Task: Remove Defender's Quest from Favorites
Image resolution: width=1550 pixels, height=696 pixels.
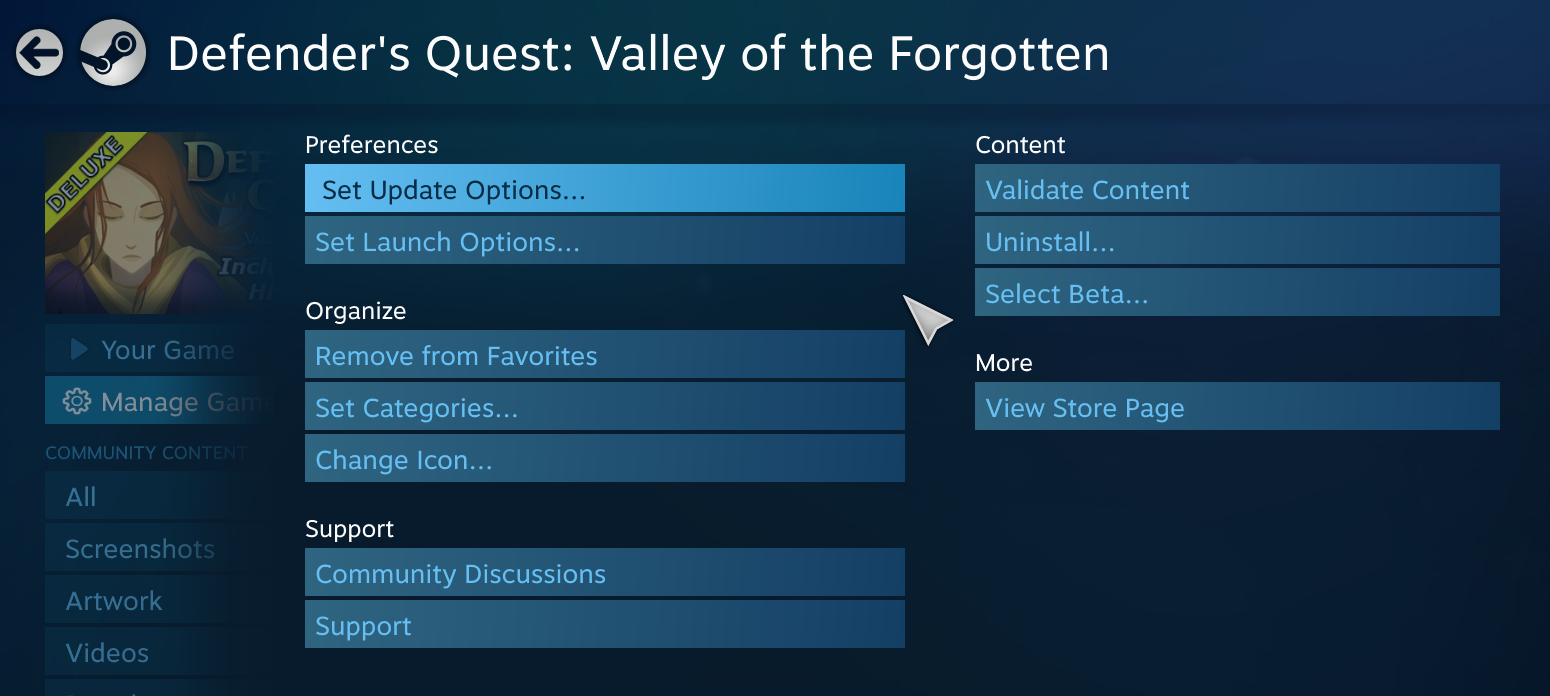Action: (604, 354)
